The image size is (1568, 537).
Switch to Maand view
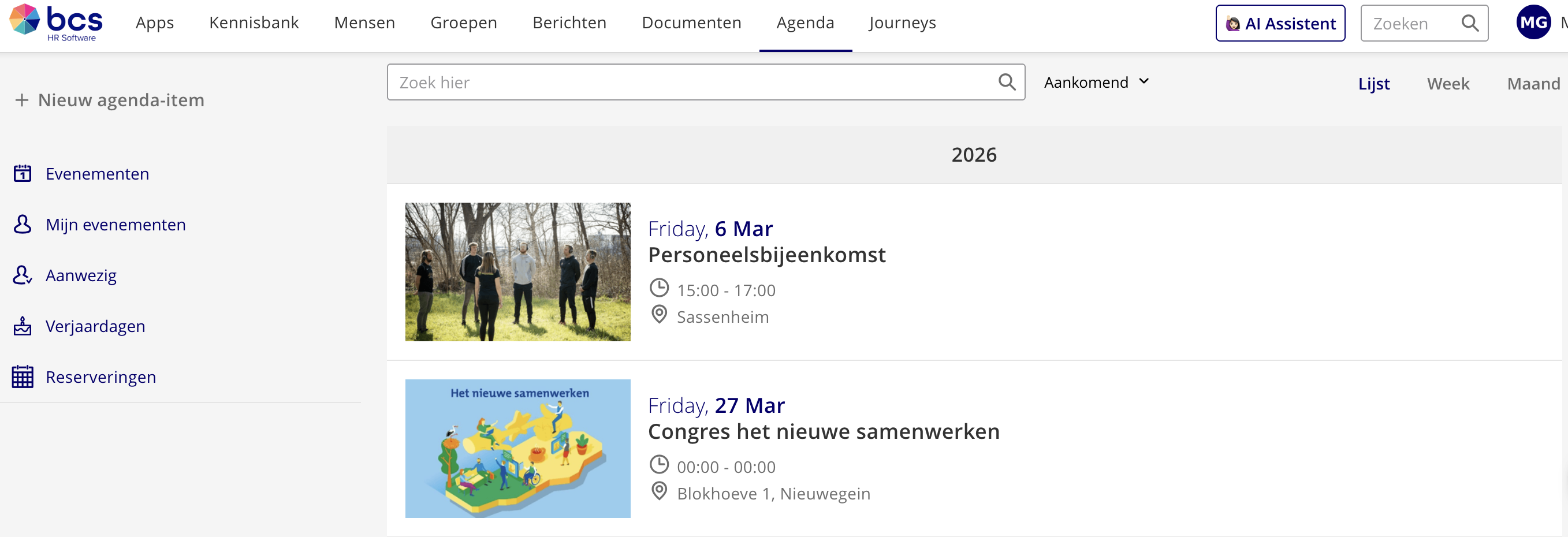(x=1533, y=83)
